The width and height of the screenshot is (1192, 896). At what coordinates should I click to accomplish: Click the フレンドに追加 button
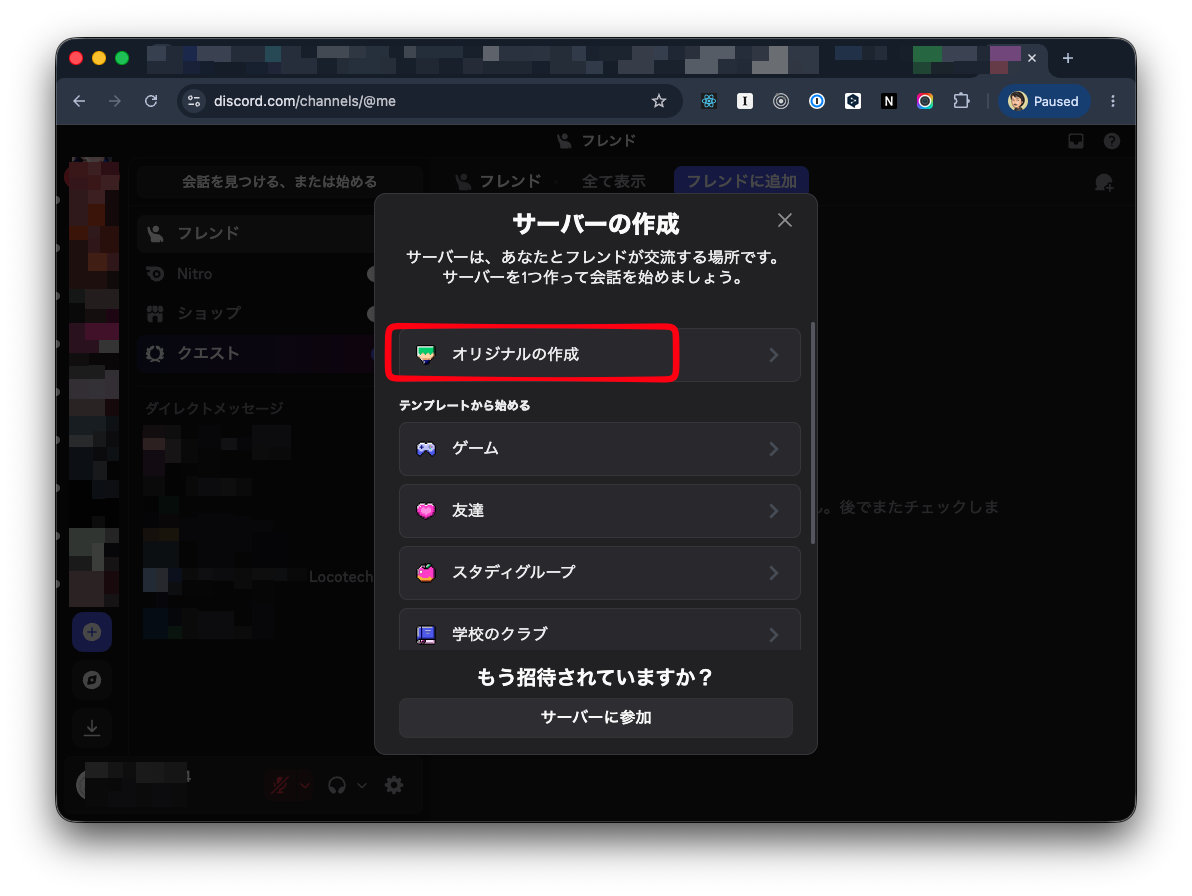click(x=741, y=181)
